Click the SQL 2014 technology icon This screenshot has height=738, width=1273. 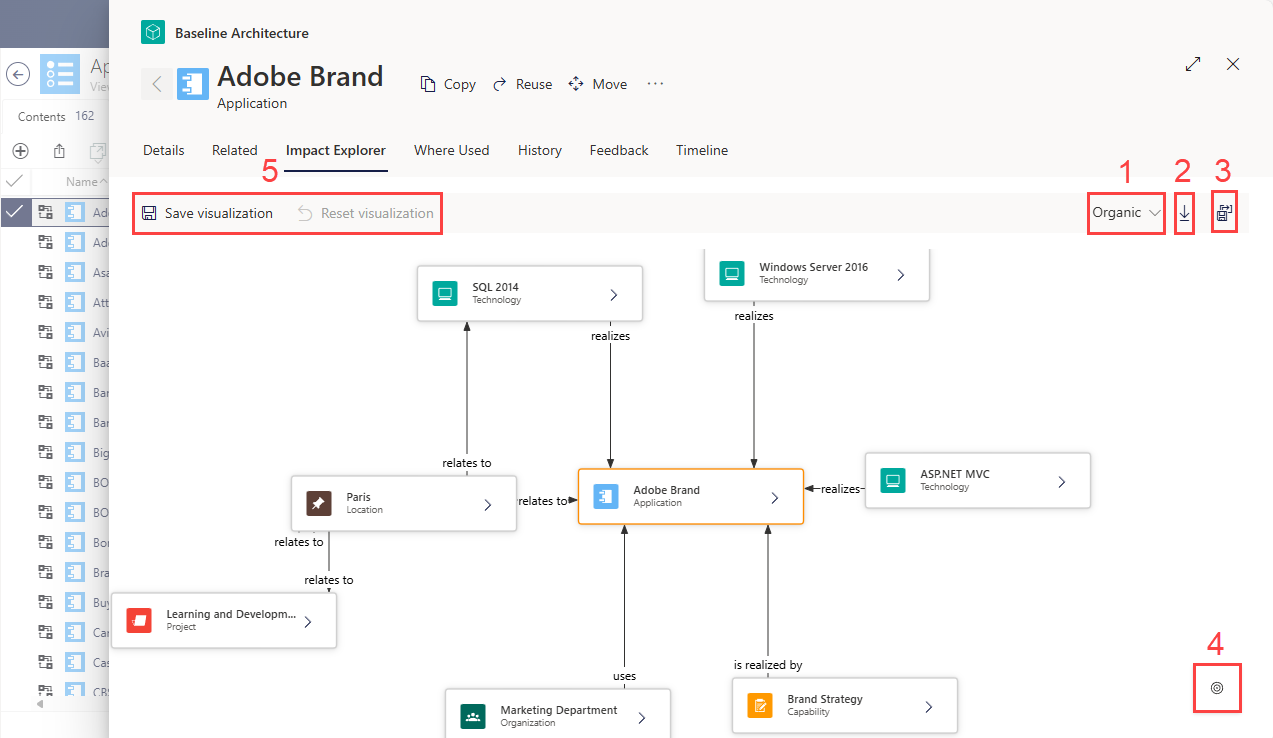(444, 293)
